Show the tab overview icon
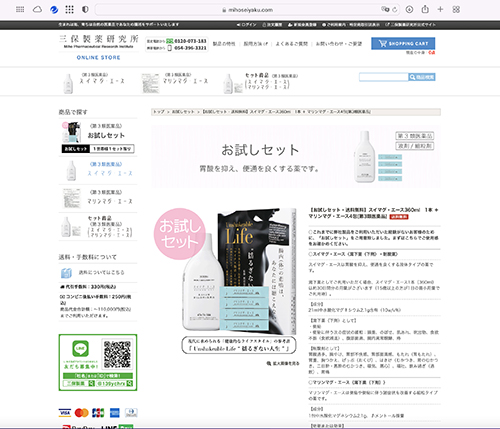The width and height of the screenshot is (500, 429). click(x=456, y=9)
